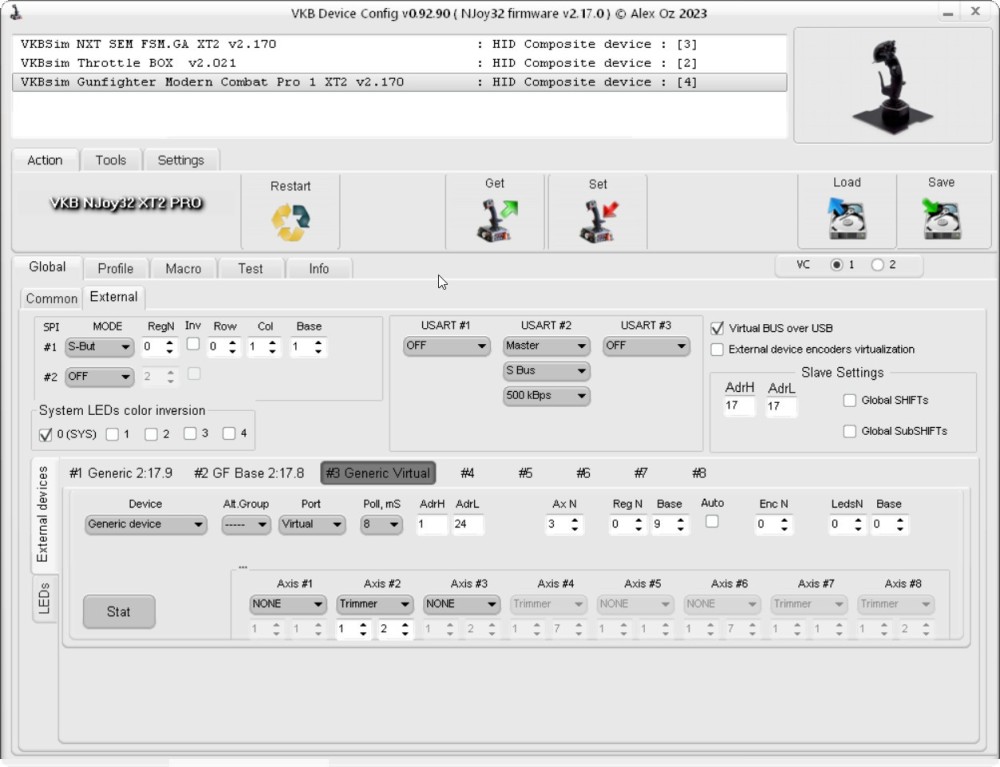Image resolution: width=1000 pixels, height=767 pixels.
Task: Click the Stat button
Action: [x=119, y=612]
